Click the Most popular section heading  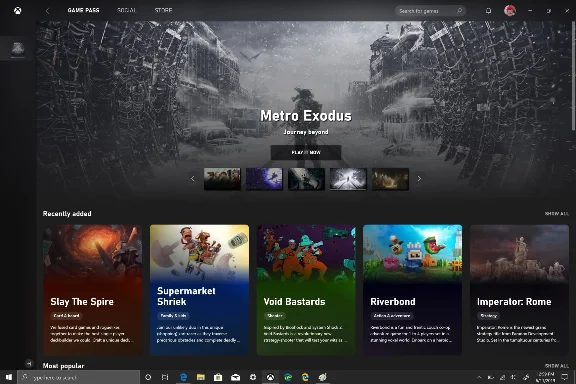(63, 366)
